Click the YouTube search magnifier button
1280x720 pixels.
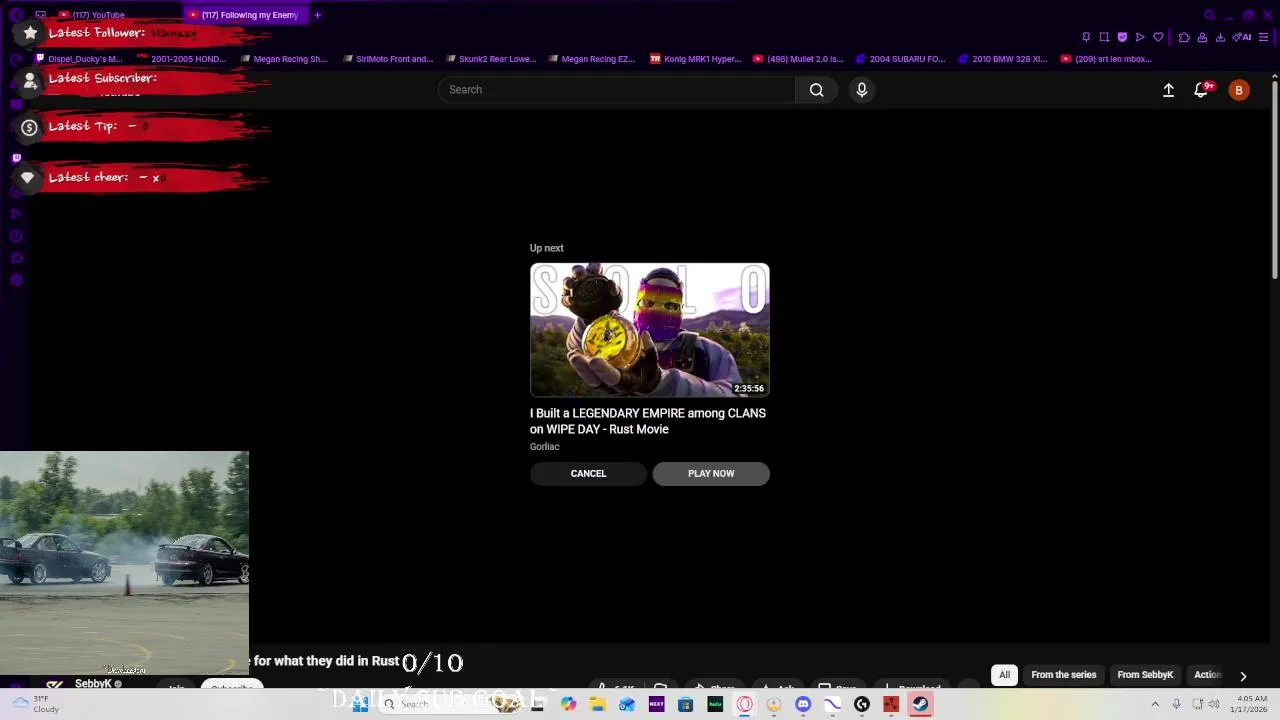pos(816,90)
